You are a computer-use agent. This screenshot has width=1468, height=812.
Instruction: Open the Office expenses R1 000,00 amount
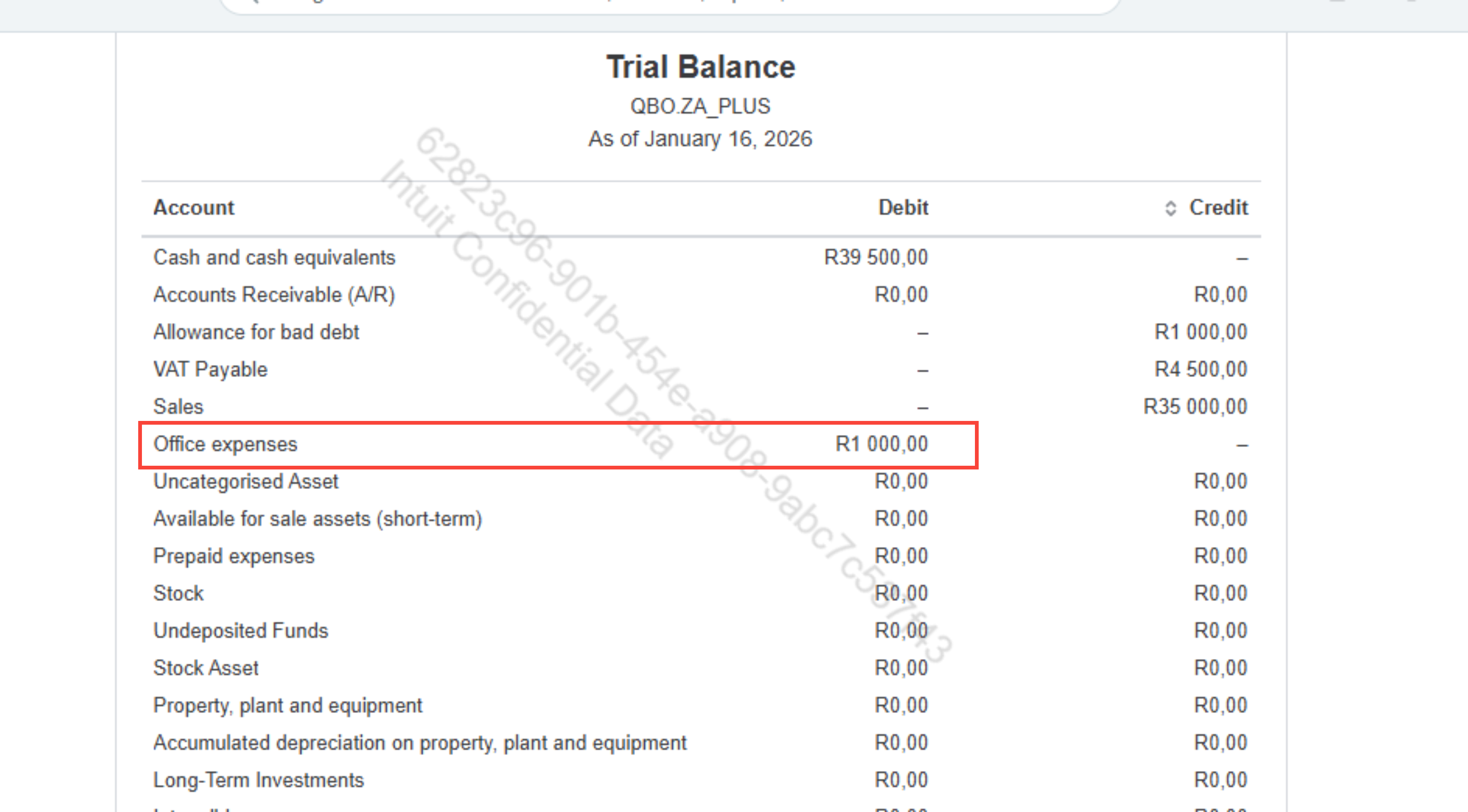tap(881, 444)
